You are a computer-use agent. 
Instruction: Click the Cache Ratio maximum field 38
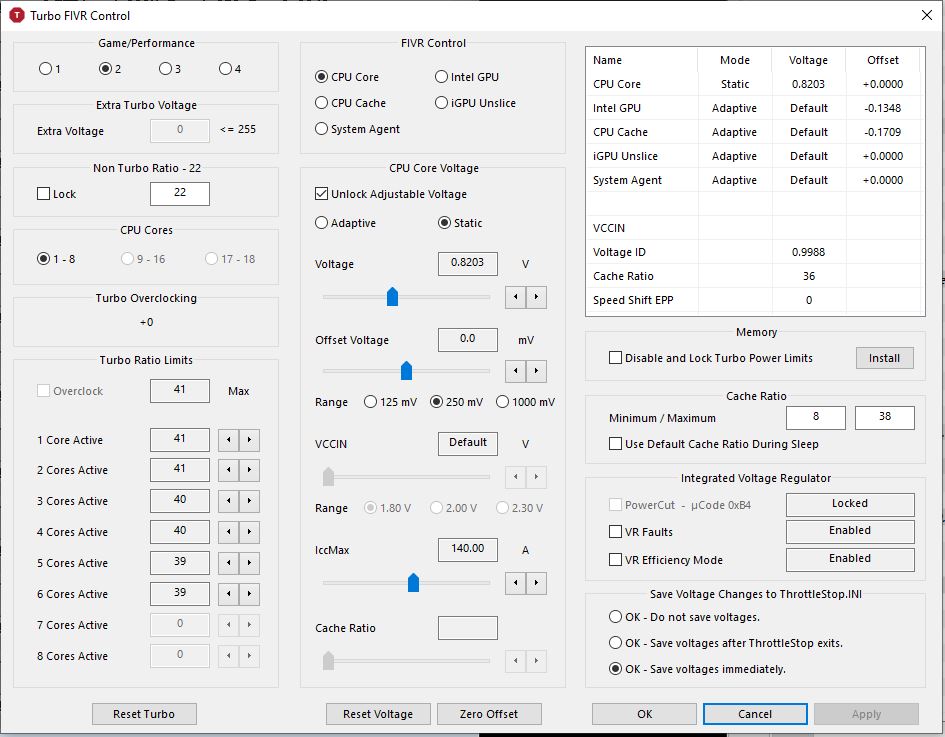[x=885, y=418]
